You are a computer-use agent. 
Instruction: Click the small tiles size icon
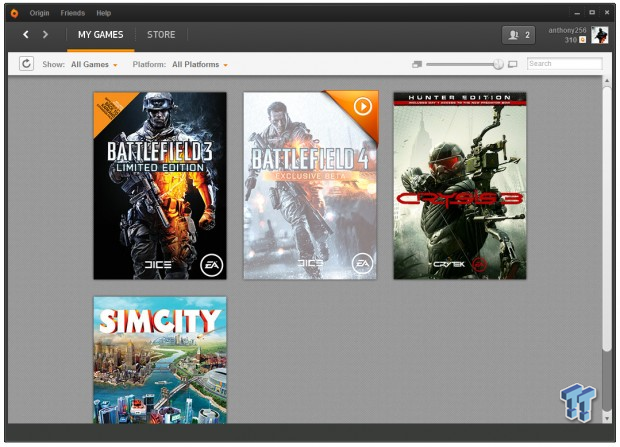click(x=417, y=64)
